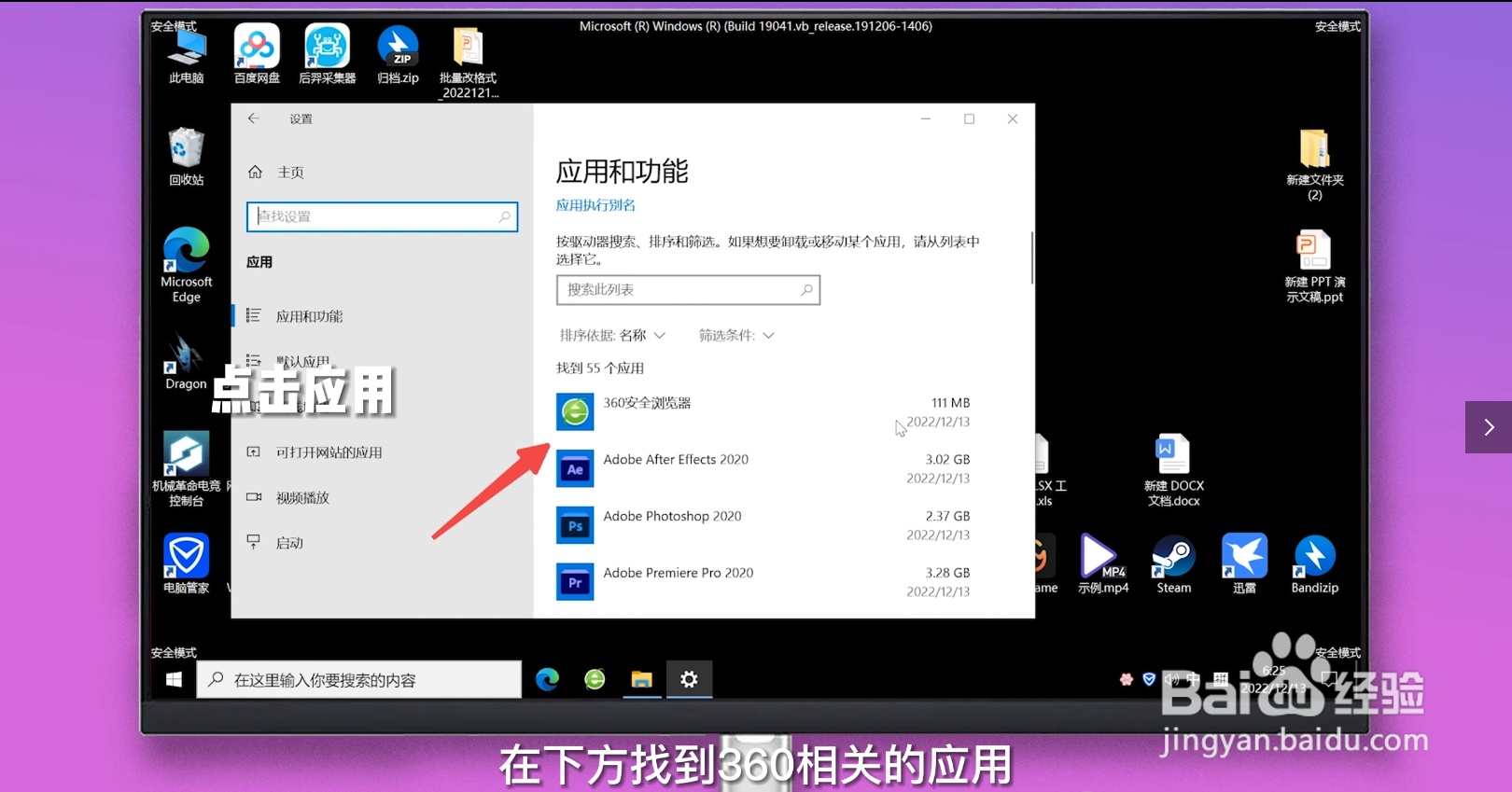Click the input method 中 indicator
The width and height of the screenshot is (1512, 792).
point(1193,679)
